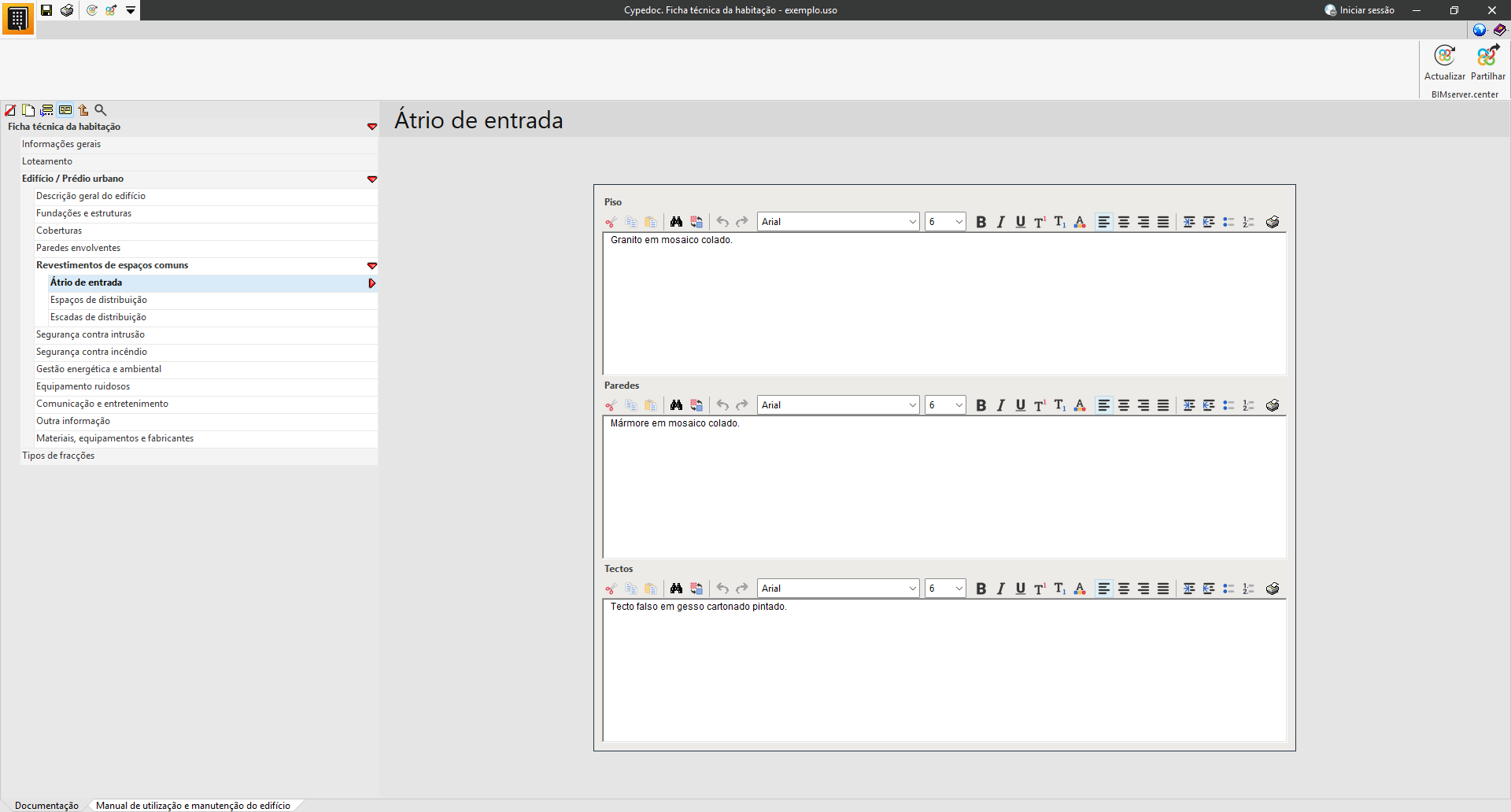
Task: Toggle italic in the Paredes editor toolbar
Action: pyautogui.click(x=1000, y=405)
